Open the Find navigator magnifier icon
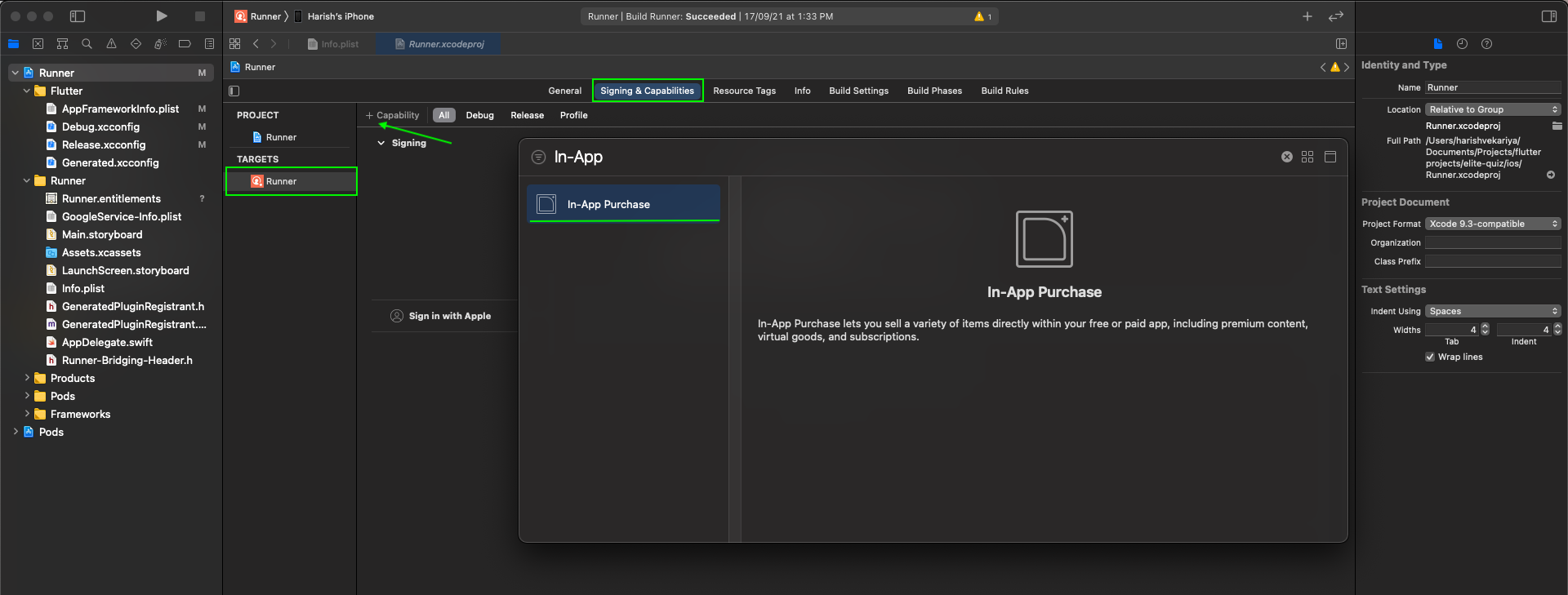 click(x=87, y=44)
